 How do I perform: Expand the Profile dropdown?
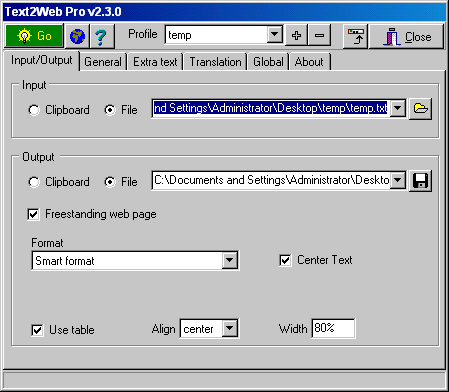275,34
